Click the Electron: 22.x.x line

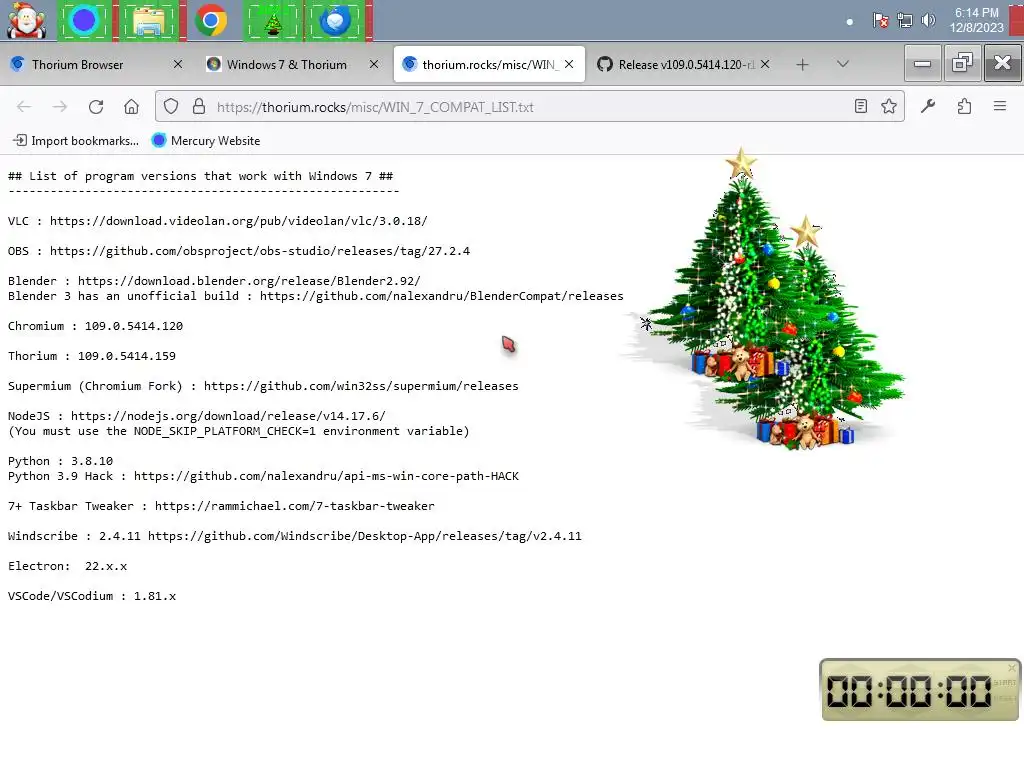pyautogui.click(x=67, y=566)
